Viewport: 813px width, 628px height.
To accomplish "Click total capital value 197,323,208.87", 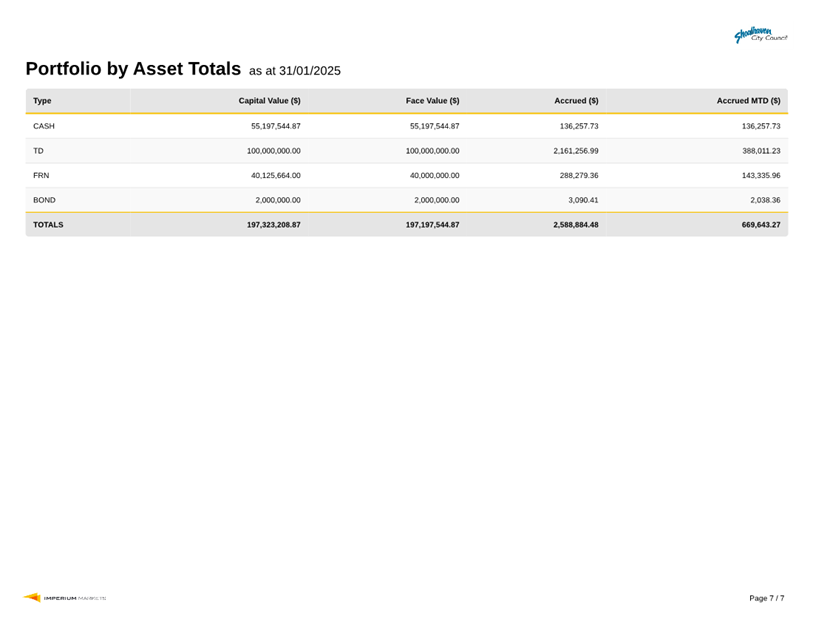I will click(x=273, y=225).
